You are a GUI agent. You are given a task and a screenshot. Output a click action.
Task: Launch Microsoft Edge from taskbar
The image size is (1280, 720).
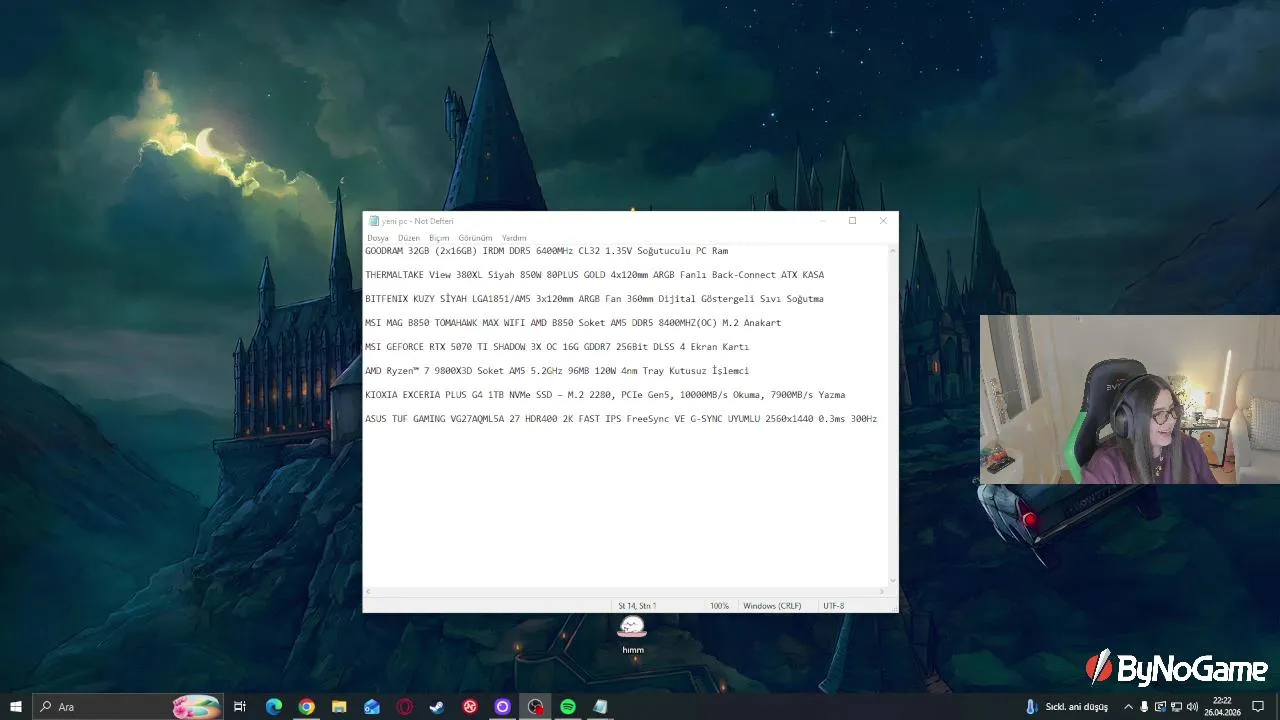click(x=273, y=707)
